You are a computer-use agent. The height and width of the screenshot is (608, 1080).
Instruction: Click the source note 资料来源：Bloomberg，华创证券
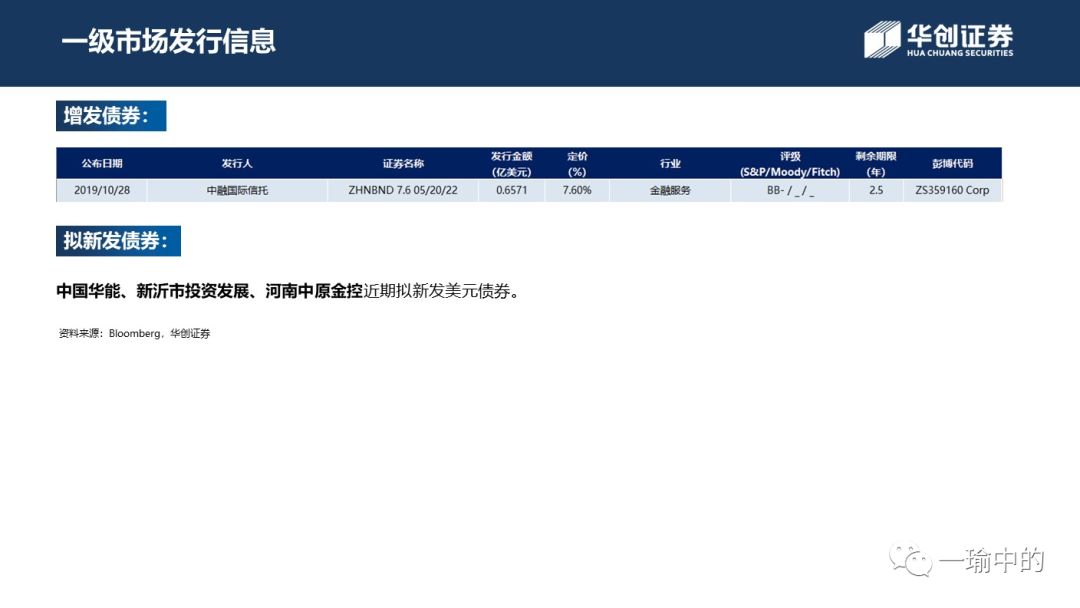134,333
